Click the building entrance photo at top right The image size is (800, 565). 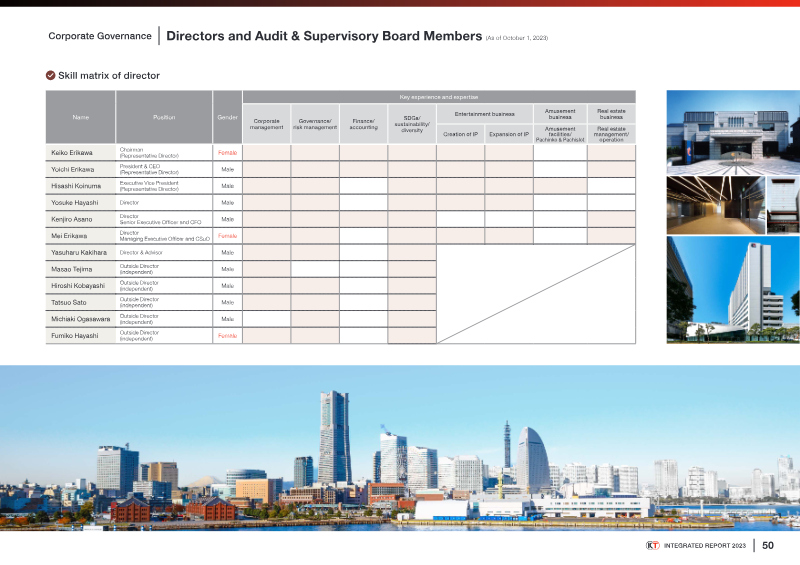[733, 133]
